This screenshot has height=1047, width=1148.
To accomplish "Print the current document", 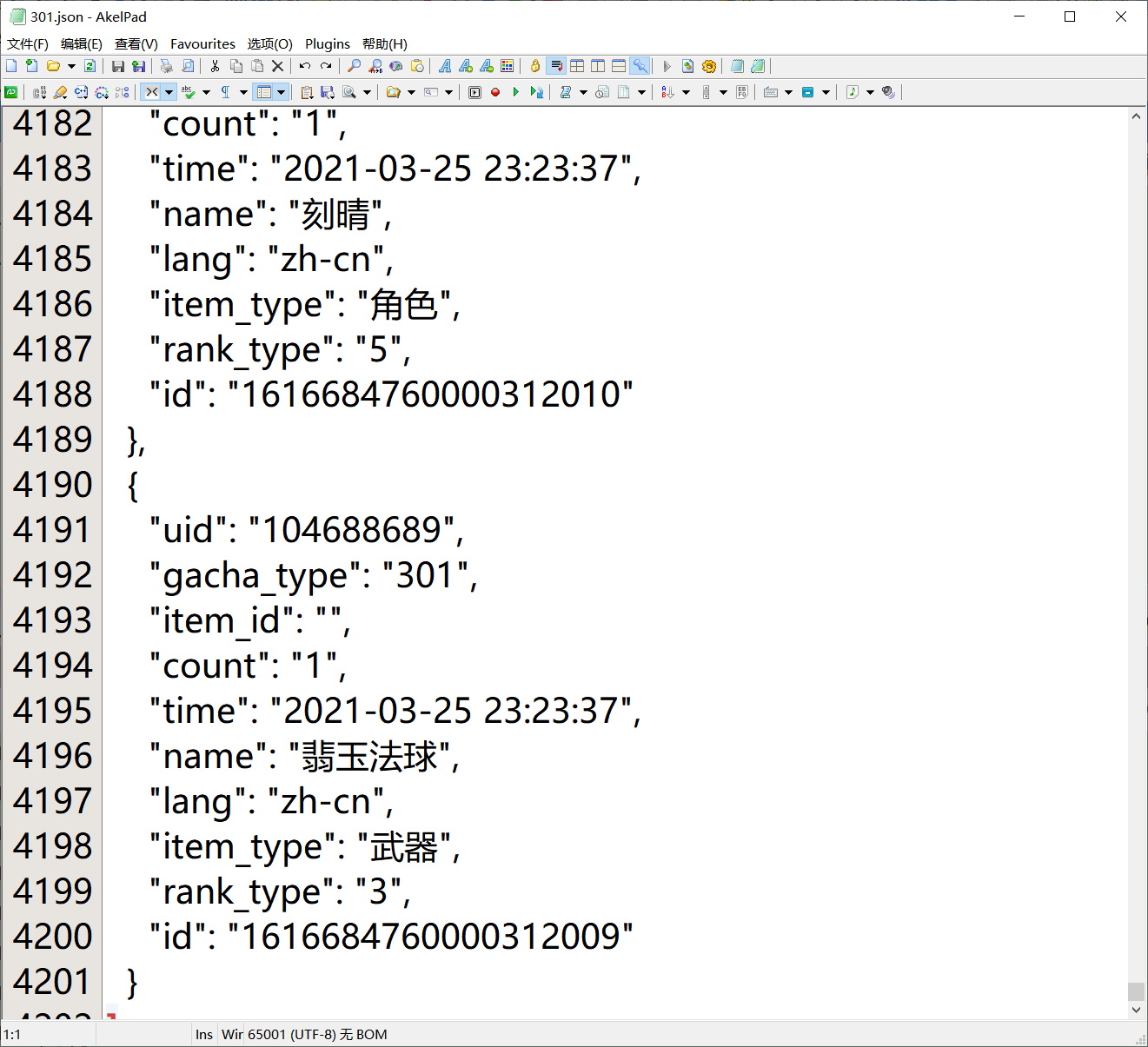I will click(164, 65).
